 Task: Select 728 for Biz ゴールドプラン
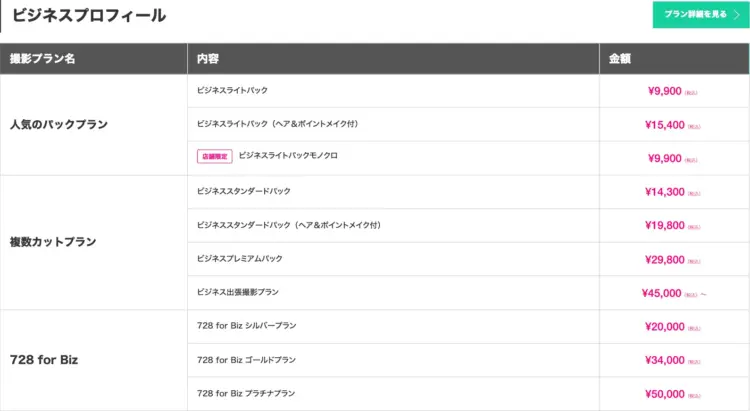point(246,360)
